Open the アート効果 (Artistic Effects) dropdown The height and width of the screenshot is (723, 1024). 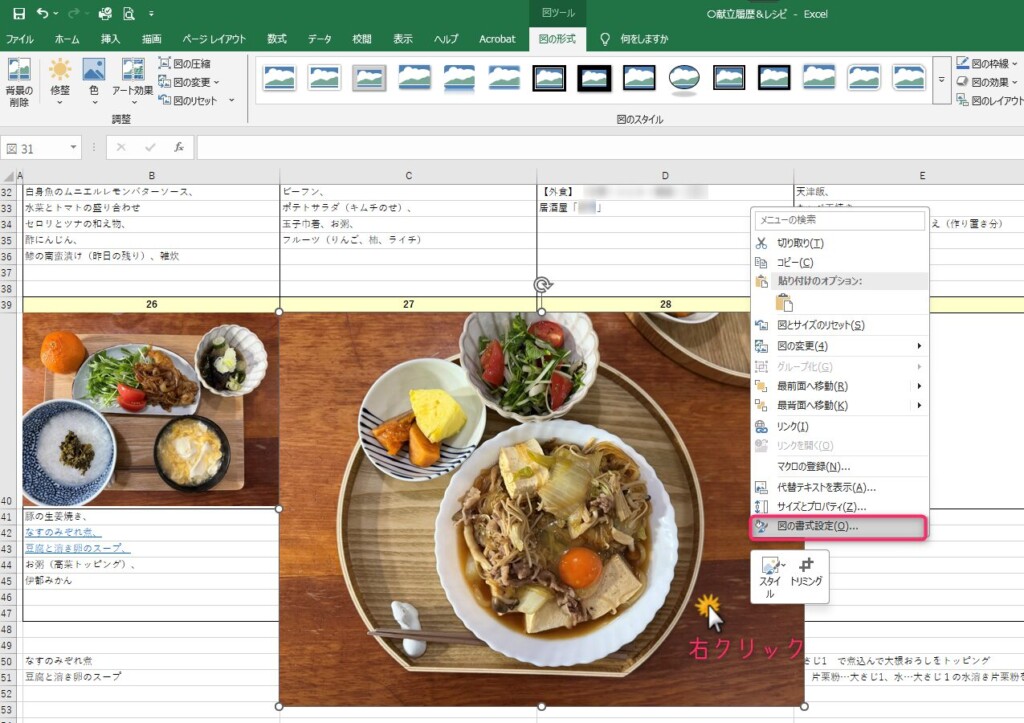[133, 80]
